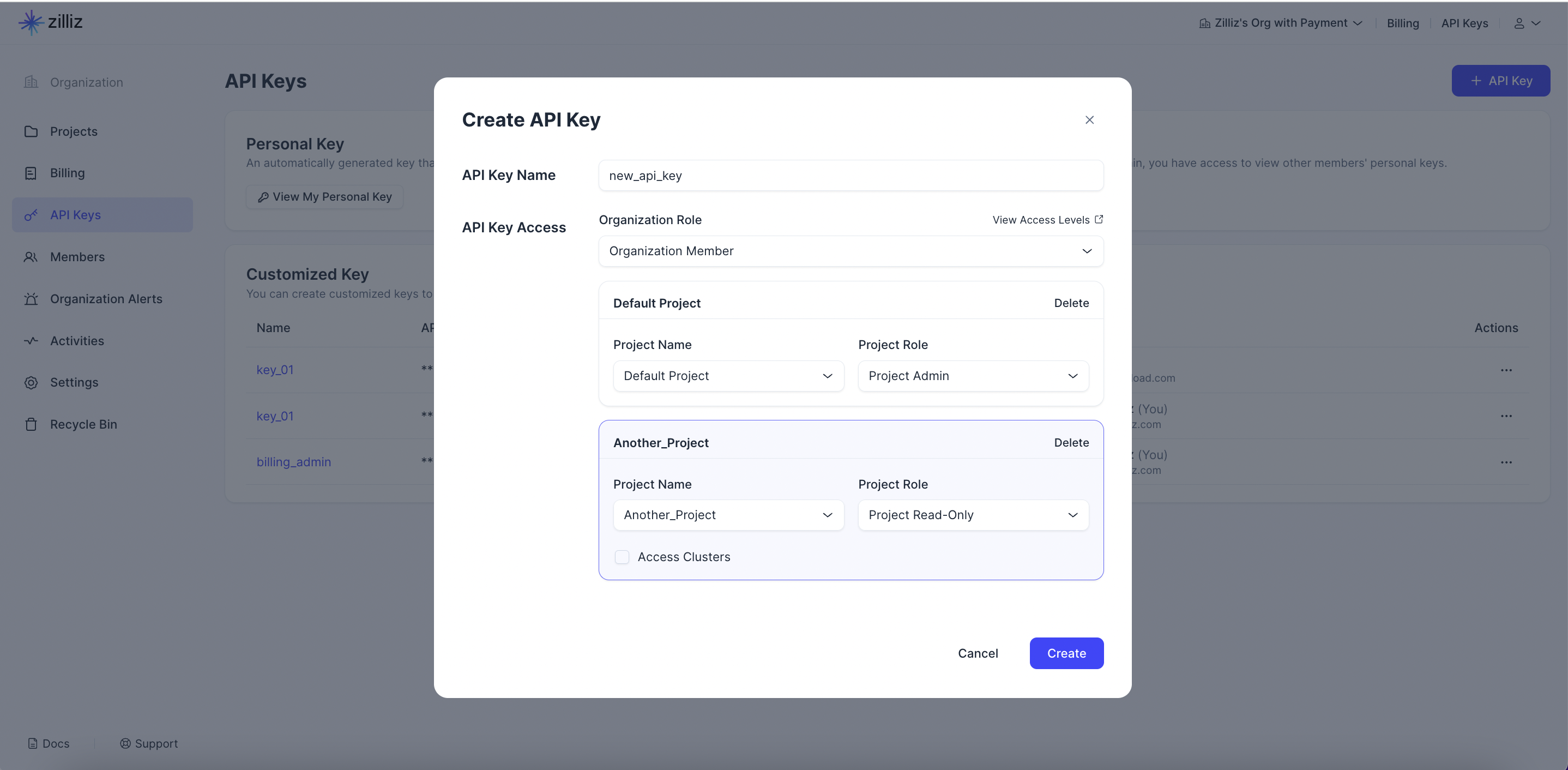Close the Create API Key dialog
Image resolution: width=1568 pixels, height=770 pixels.
coord(1089,120)
